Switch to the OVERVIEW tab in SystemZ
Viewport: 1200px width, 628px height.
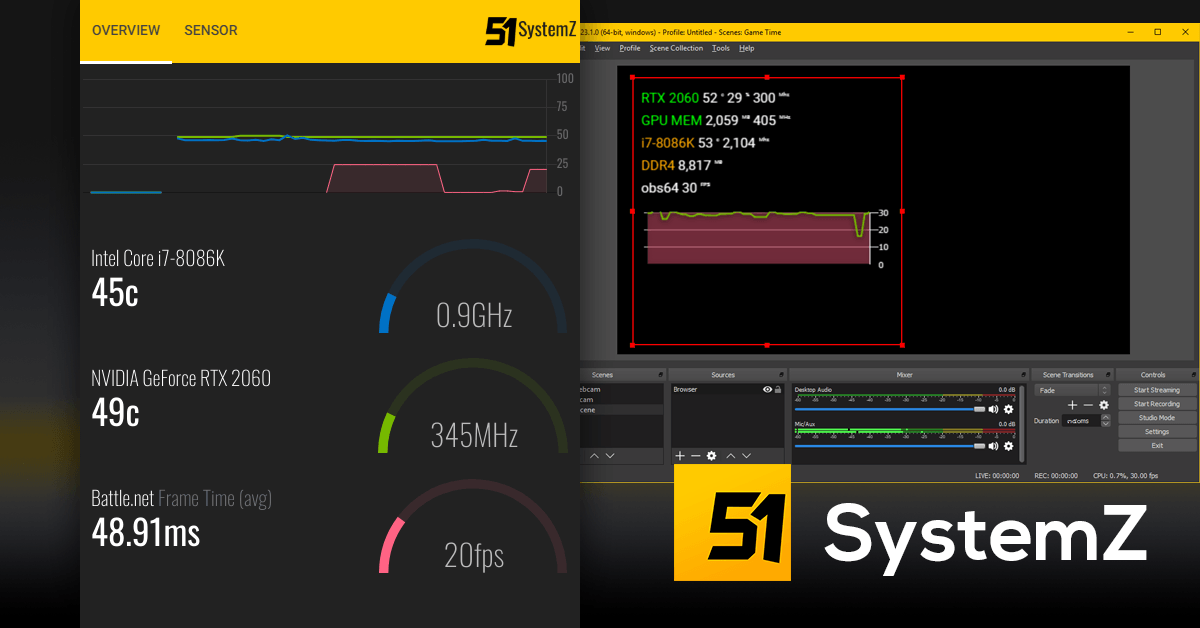(126, 31)
